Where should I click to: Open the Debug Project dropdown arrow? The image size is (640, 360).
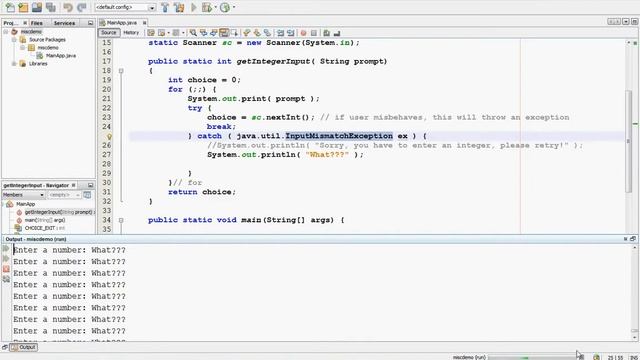[x=215, y=7]
